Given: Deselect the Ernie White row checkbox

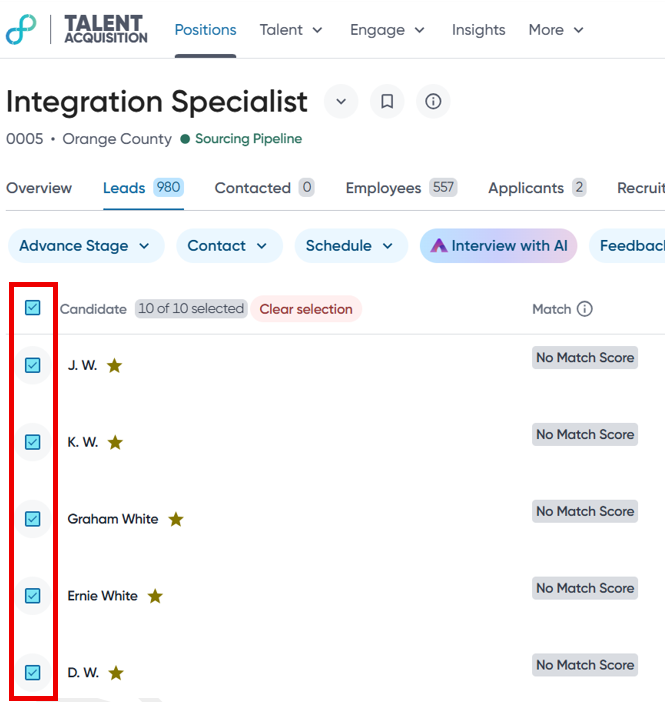Looking at the screenshot, I should click(x=33, y=596).
